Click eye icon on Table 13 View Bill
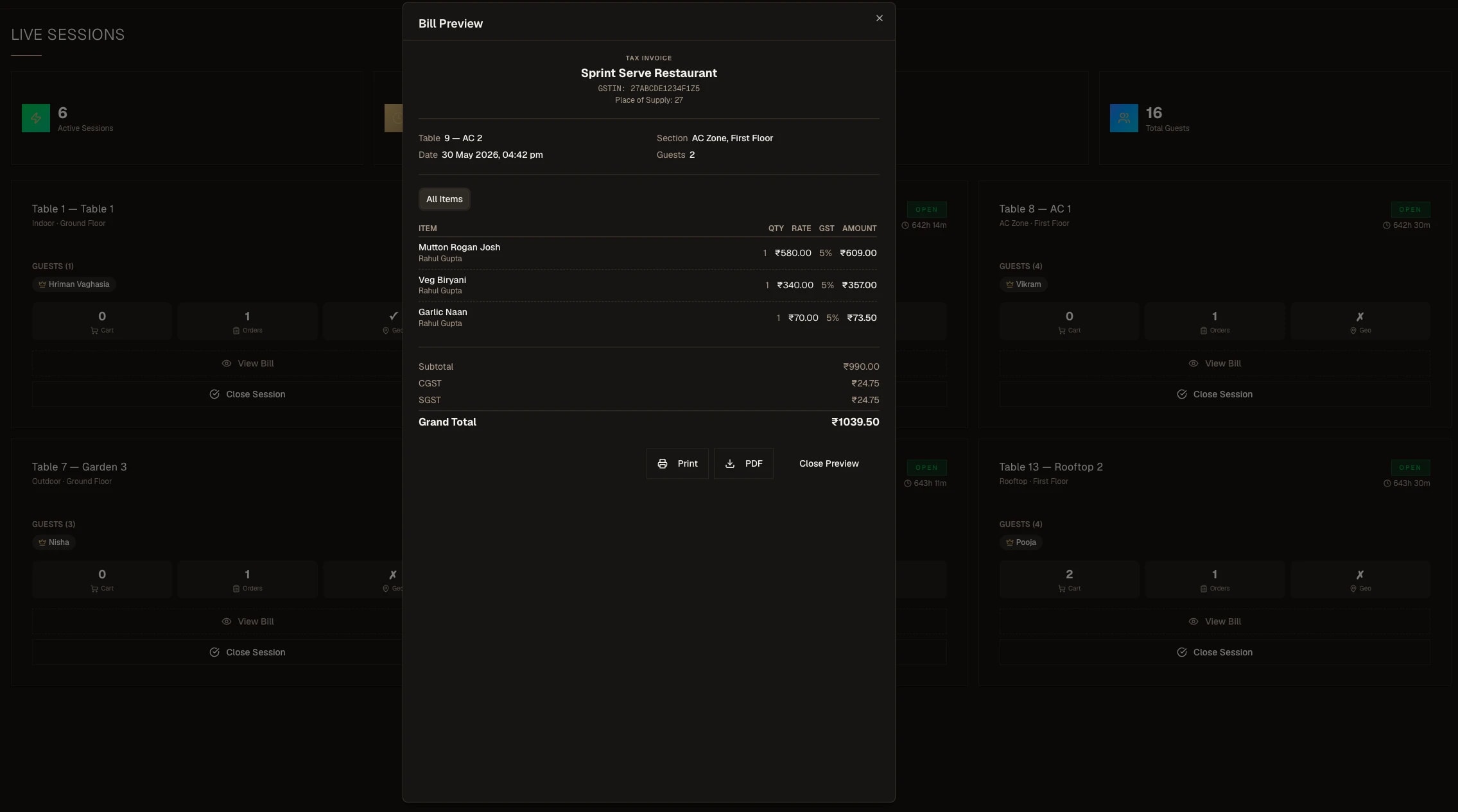The width and height of the screenshot is (1458, 812). click(x=1193, y=621)
